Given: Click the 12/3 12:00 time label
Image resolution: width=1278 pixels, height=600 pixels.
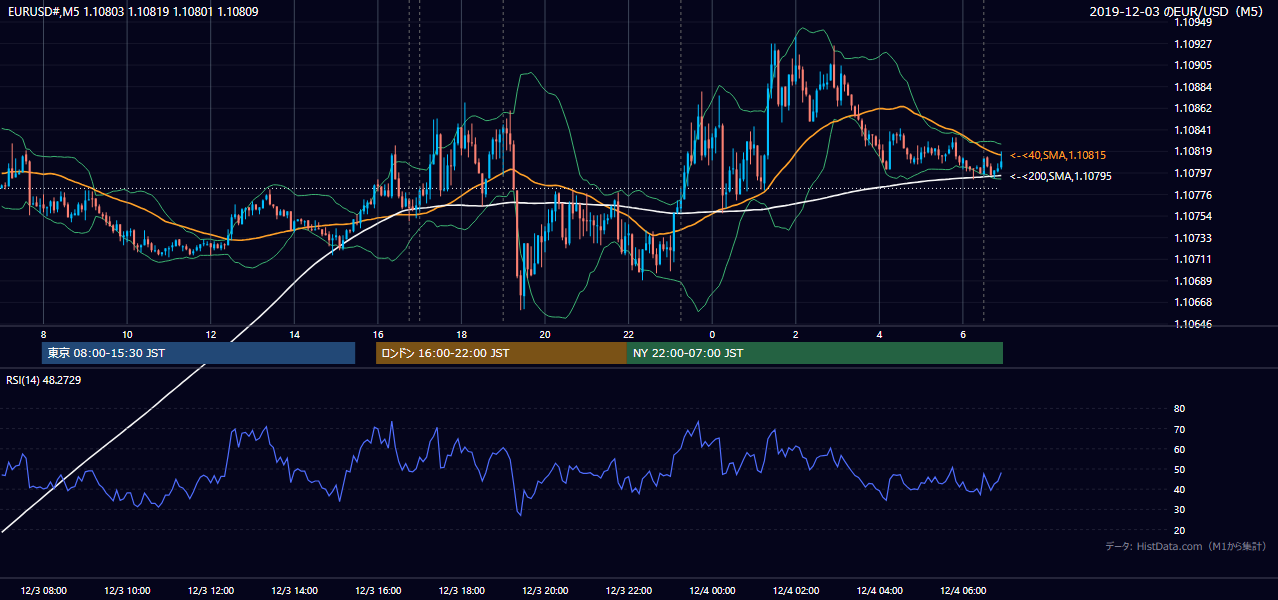Looking at the screenshot, I should [210, 590].
